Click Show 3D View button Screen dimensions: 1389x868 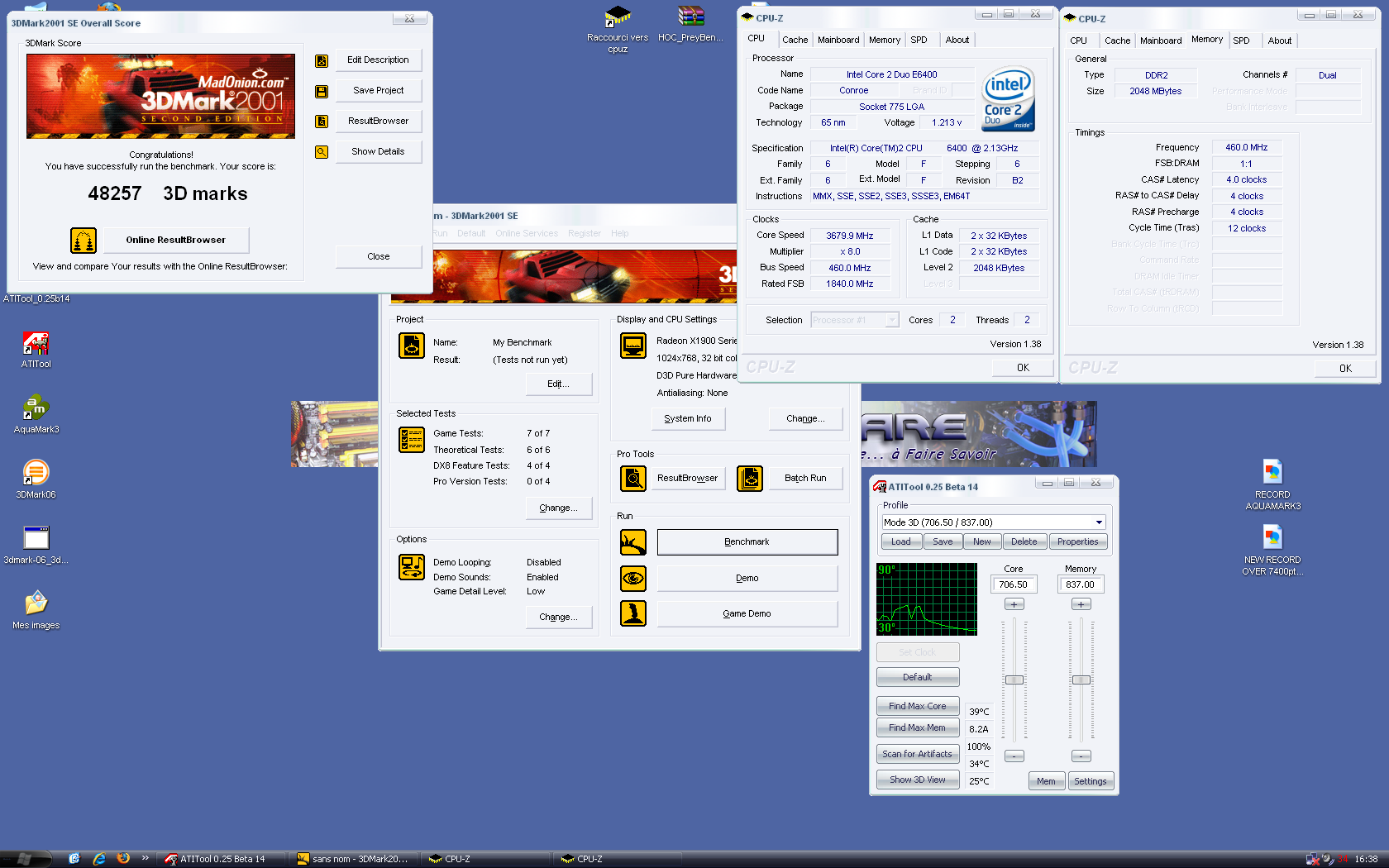coord(918,780)
